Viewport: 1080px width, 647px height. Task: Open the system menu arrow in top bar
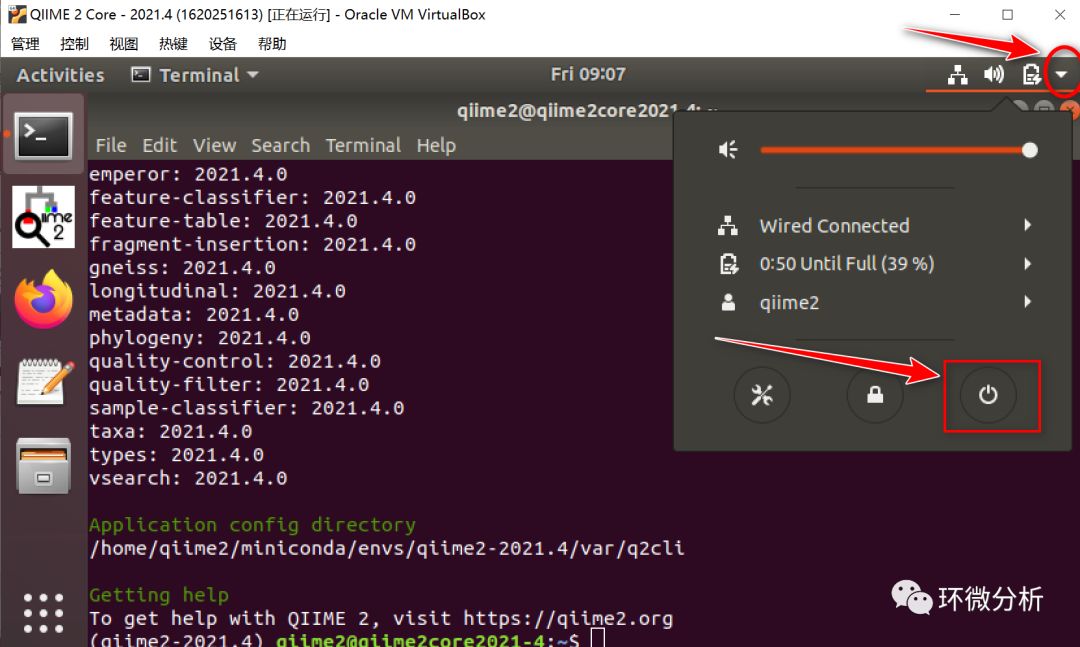(x=1061, y=74)
